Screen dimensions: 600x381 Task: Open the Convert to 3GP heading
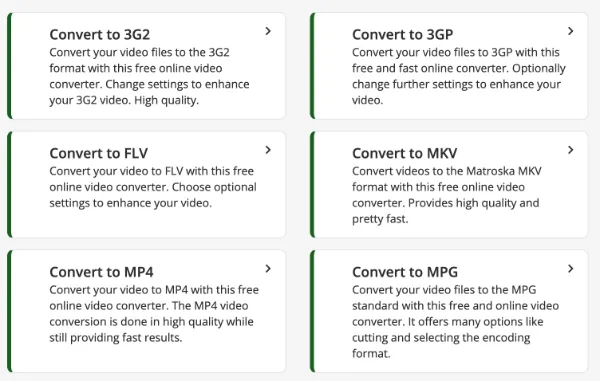coord(403,34)
